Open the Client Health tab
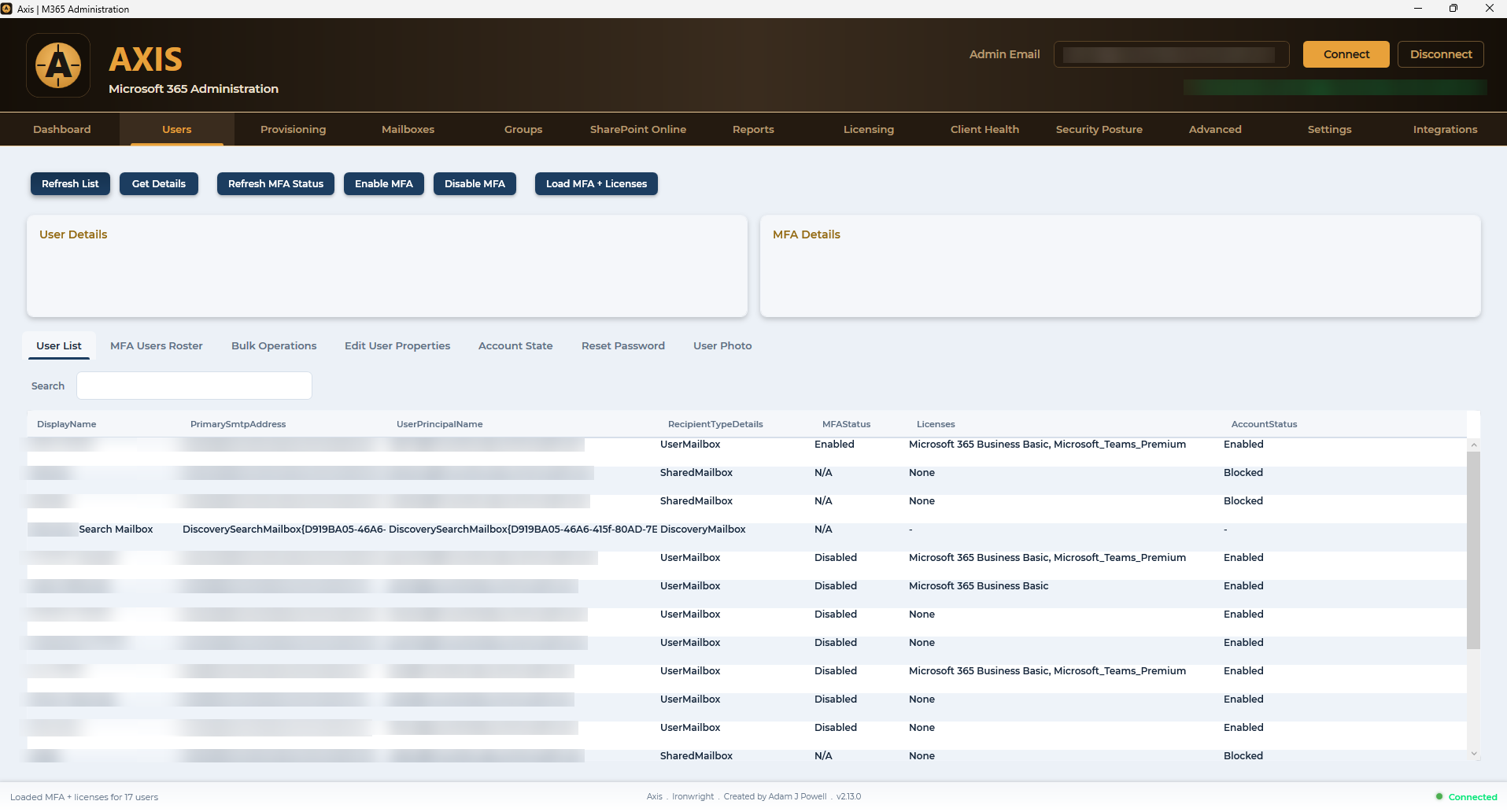 pos(984,129)
